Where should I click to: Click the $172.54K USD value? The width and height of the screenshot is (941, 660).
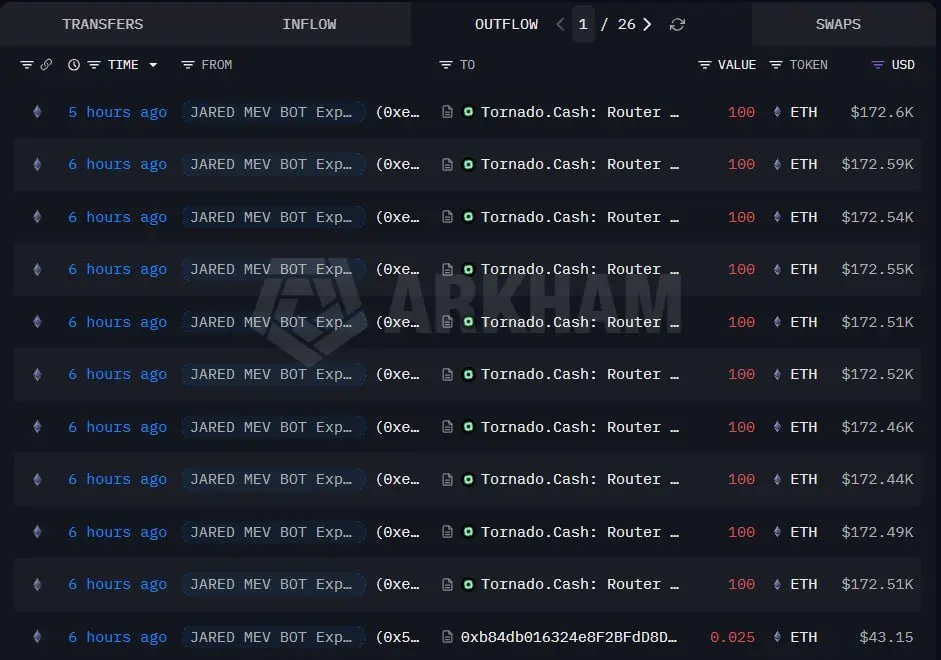(877, 217)
